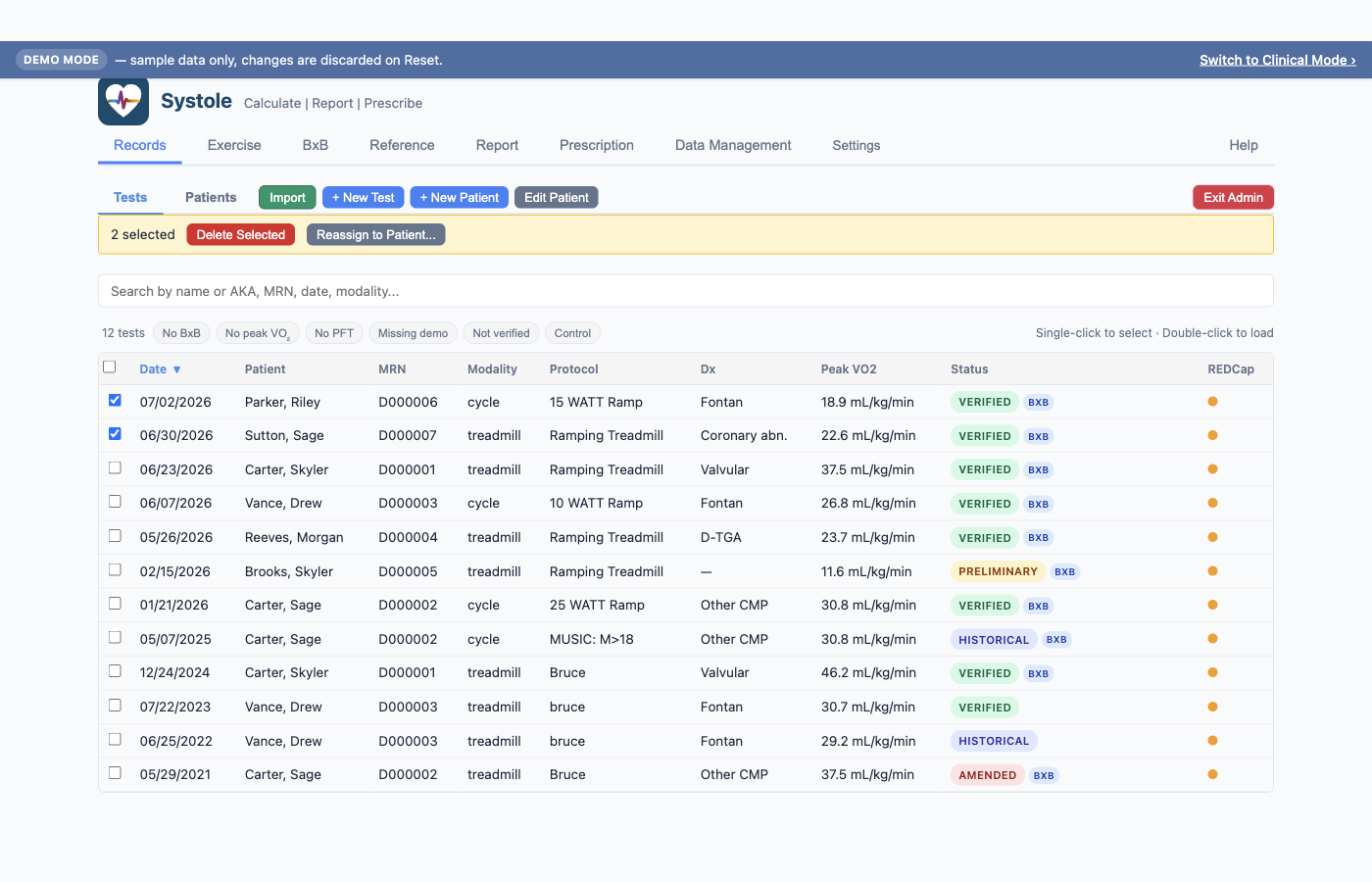Follow Switch to Clinical Mode link

1278,60
